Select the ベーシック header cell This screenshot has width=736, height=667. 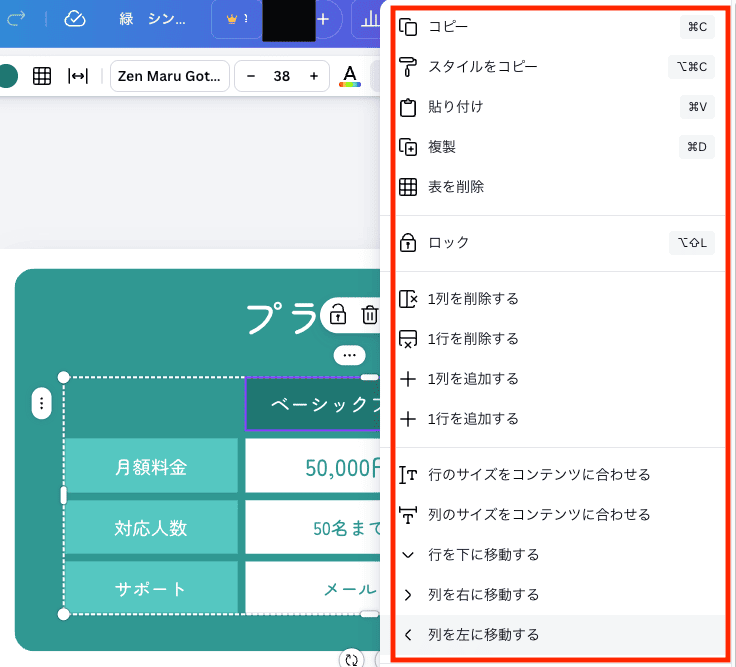313,404
